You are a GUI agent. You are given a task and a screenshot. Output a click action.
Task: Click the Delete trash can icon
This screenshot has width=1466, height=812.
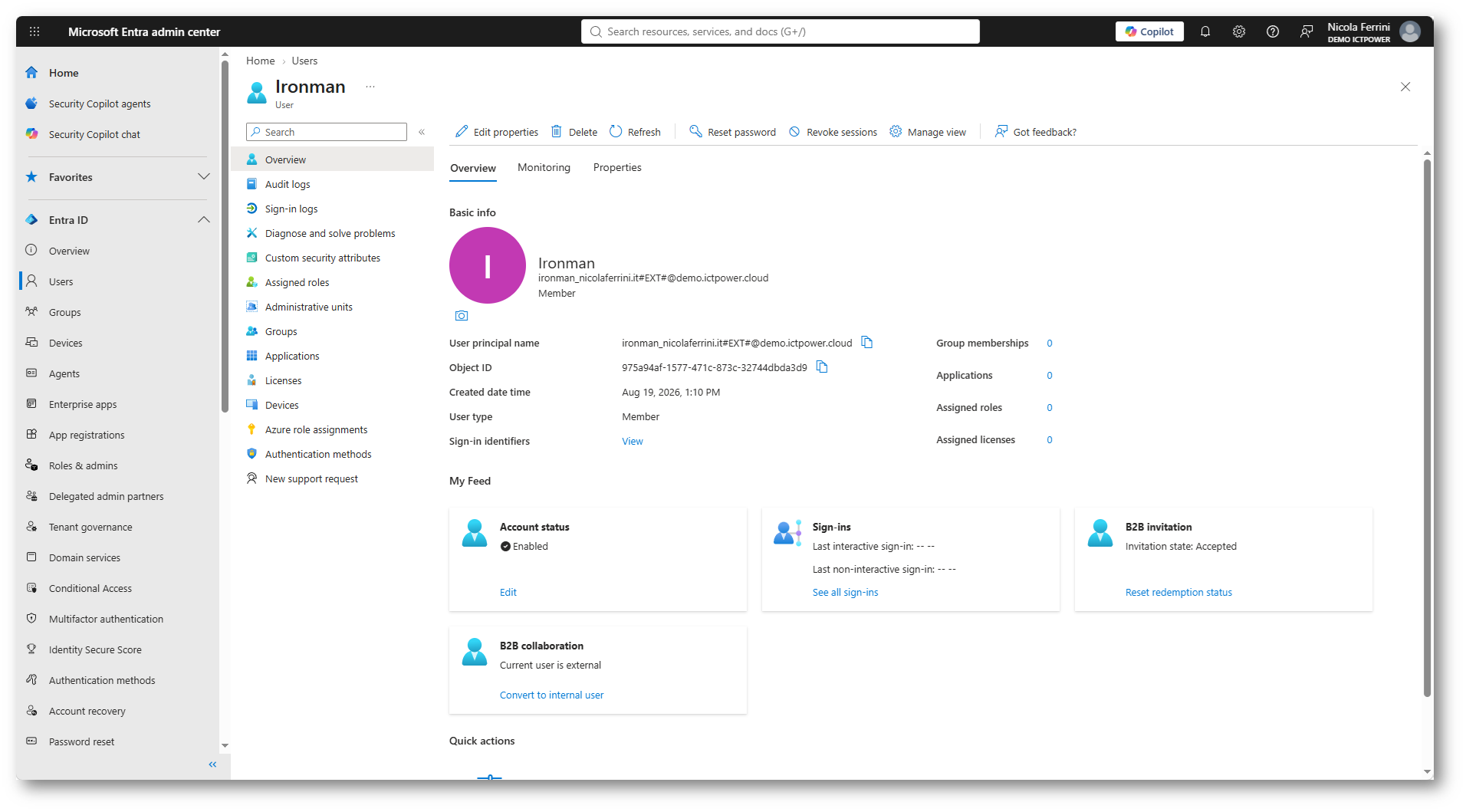coord(557,131)
